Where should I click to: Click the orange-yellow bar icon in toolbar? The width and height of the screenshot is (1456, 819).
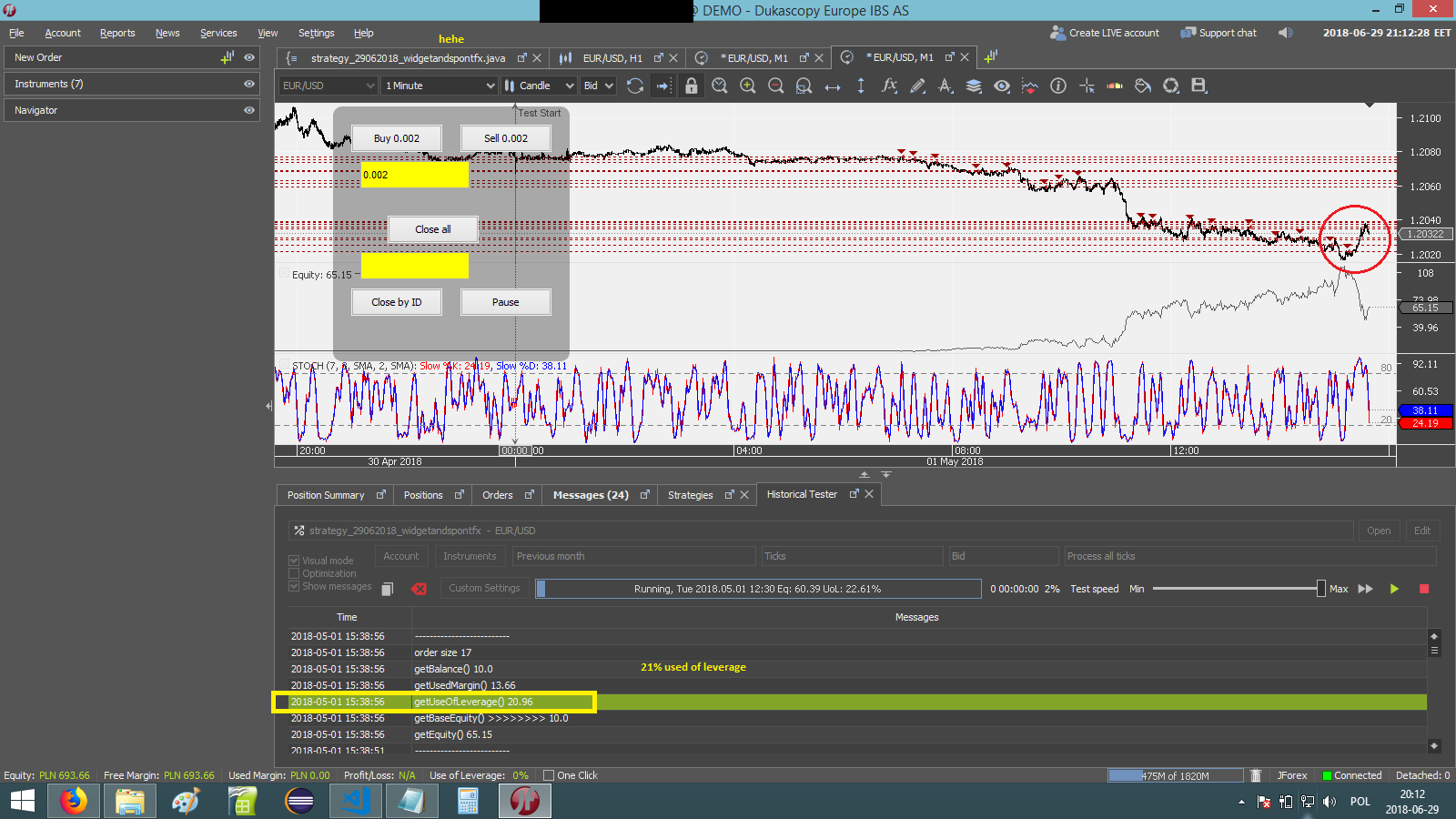(x=1115, y=86)
